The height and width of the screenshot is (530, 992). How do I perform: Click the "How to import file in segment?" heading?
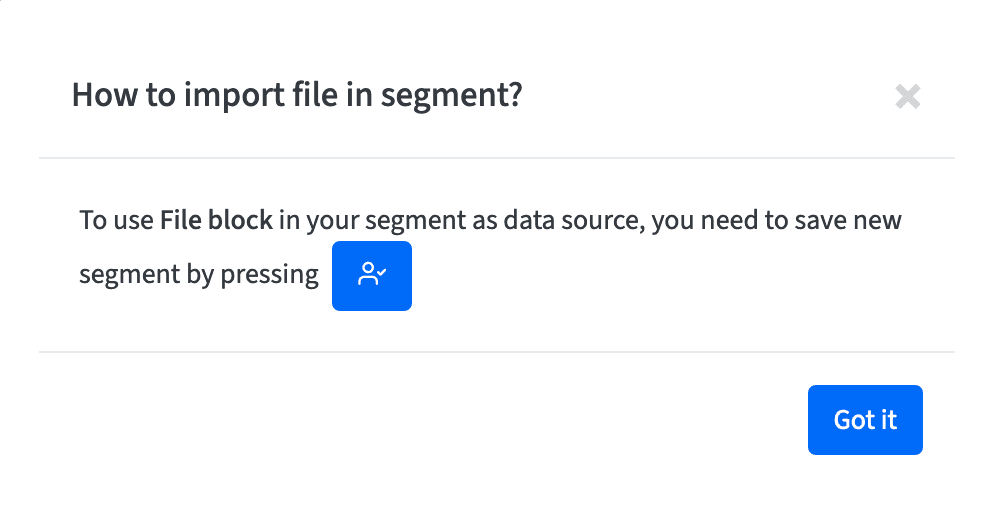point(297,96)
